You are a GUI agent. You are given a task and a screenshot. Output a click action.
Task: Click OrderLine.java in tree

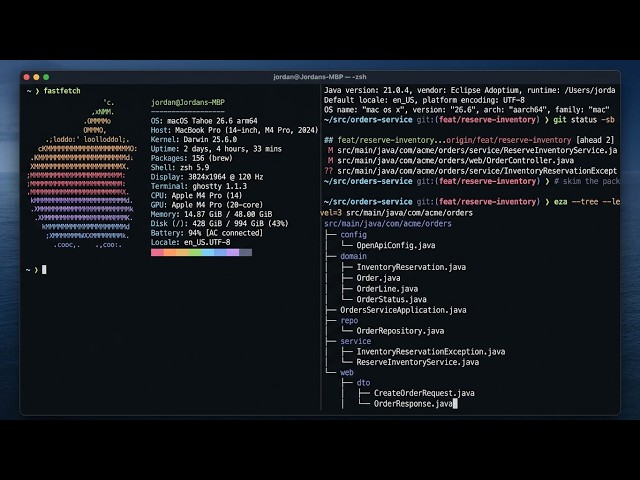tap(387, 289)
